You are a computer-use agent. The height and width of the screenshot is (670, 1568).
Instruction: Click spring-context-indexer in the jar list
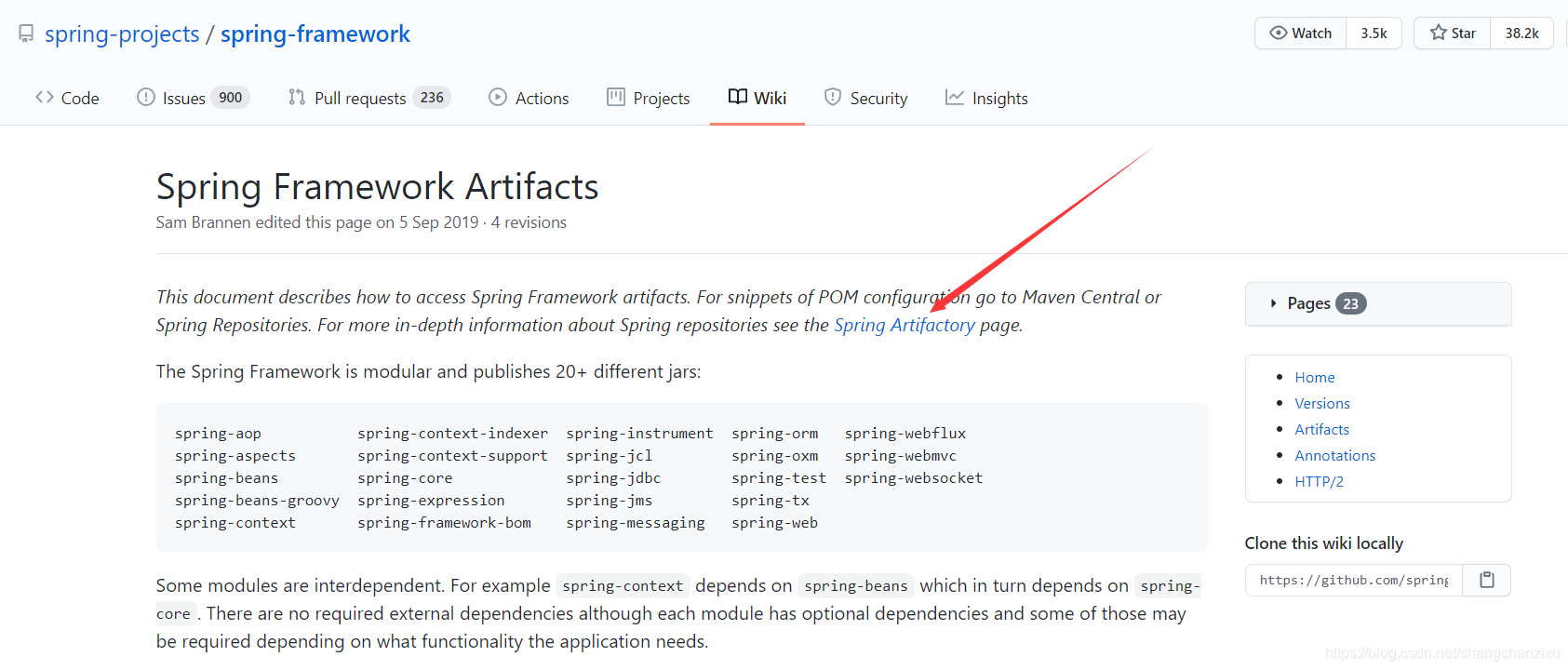453,434
